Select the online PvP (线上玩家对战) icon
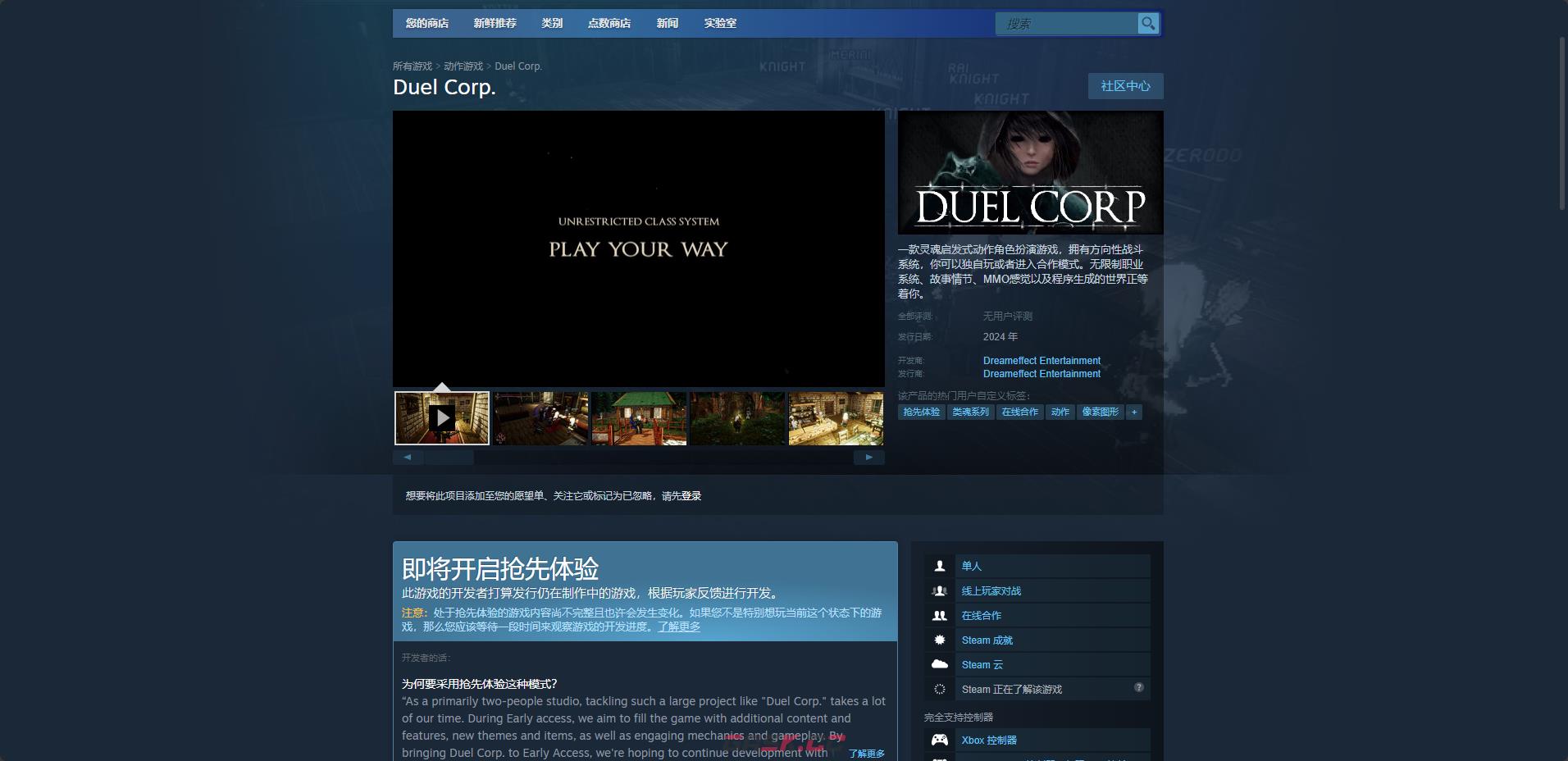Viewport: 1568px width, 761px height. point(938,590)
